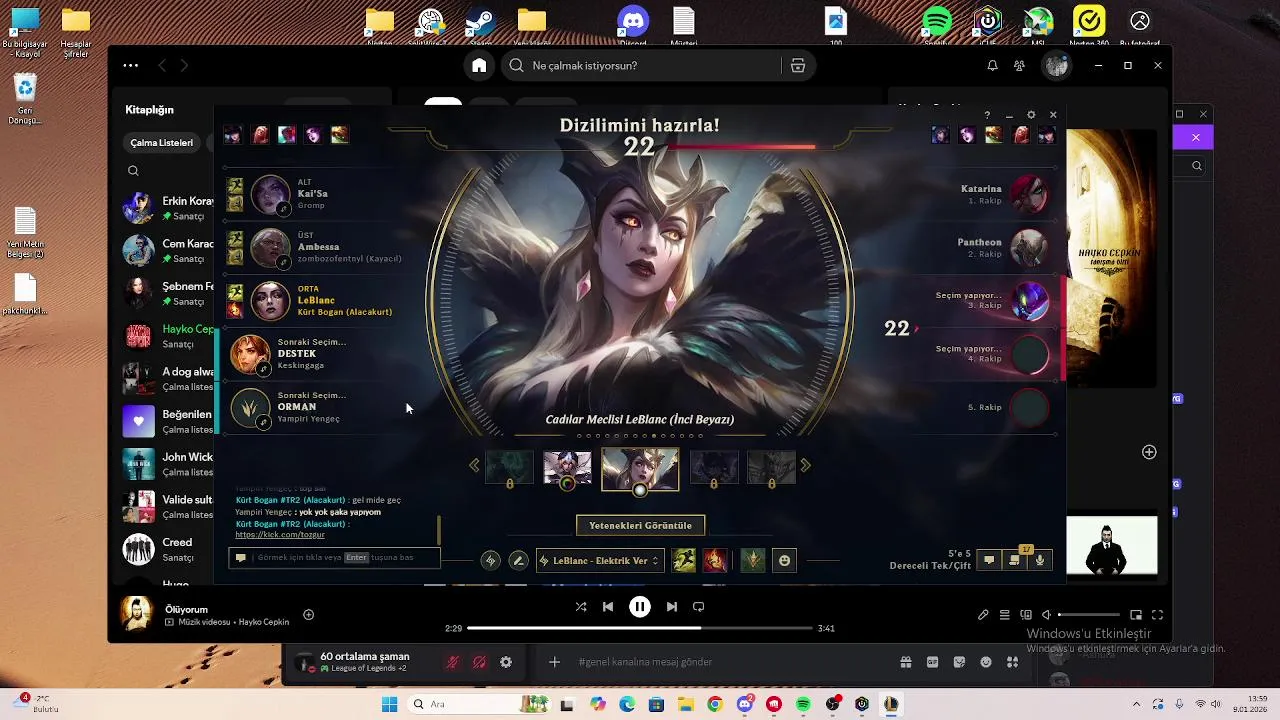Toggle Discord headphone deafen

[479, 662]
